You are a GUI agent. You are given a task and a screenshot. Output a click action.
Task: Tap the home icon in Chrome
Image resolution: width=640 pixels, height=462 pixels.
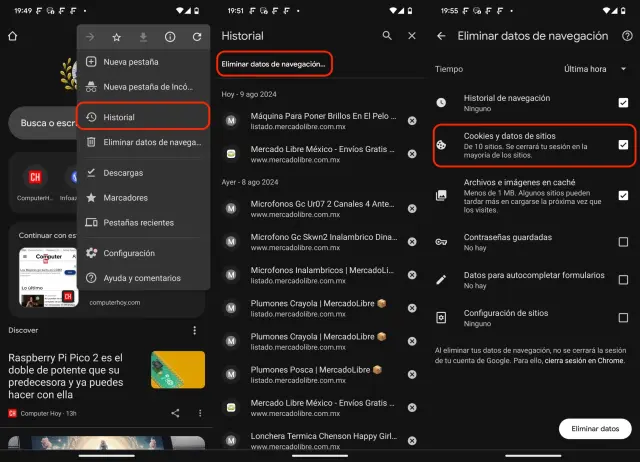12,37
